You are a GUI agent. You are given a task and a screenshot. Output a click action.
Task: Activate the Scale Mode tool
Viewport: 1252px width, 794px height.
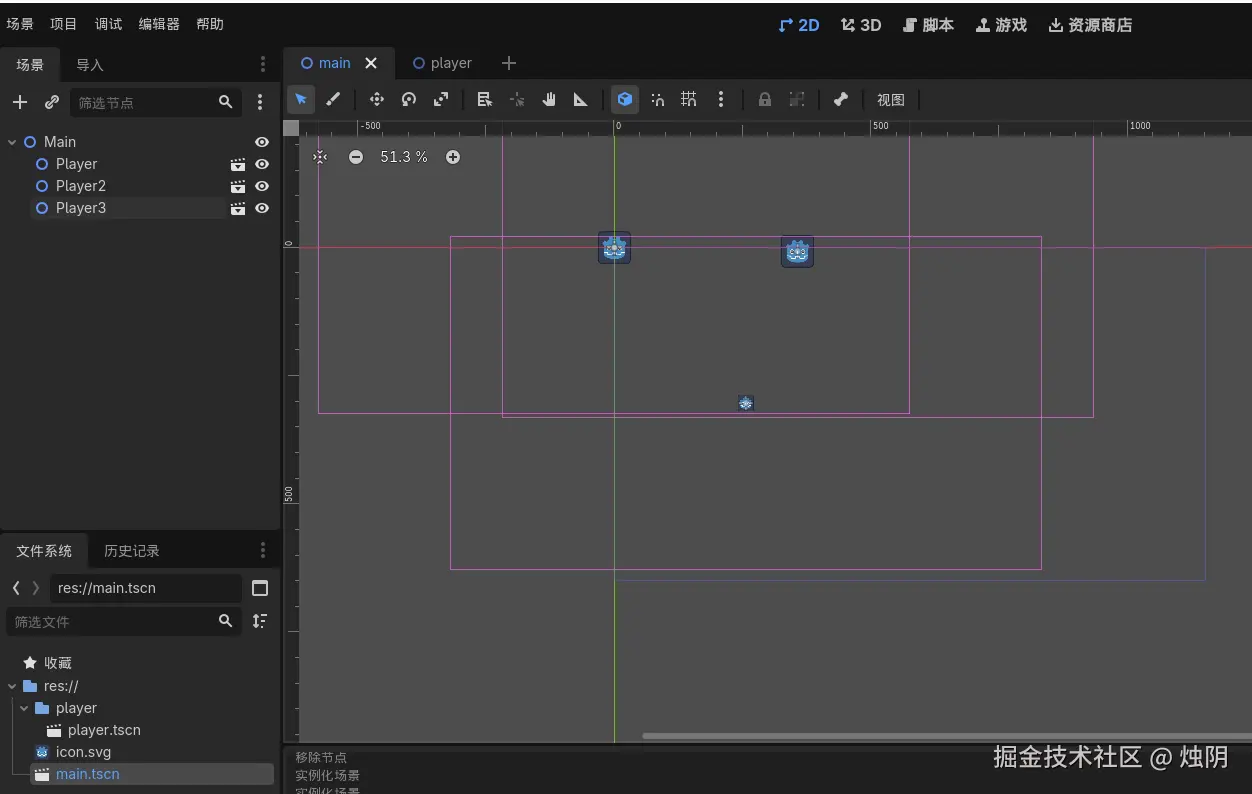coord(441,99)
